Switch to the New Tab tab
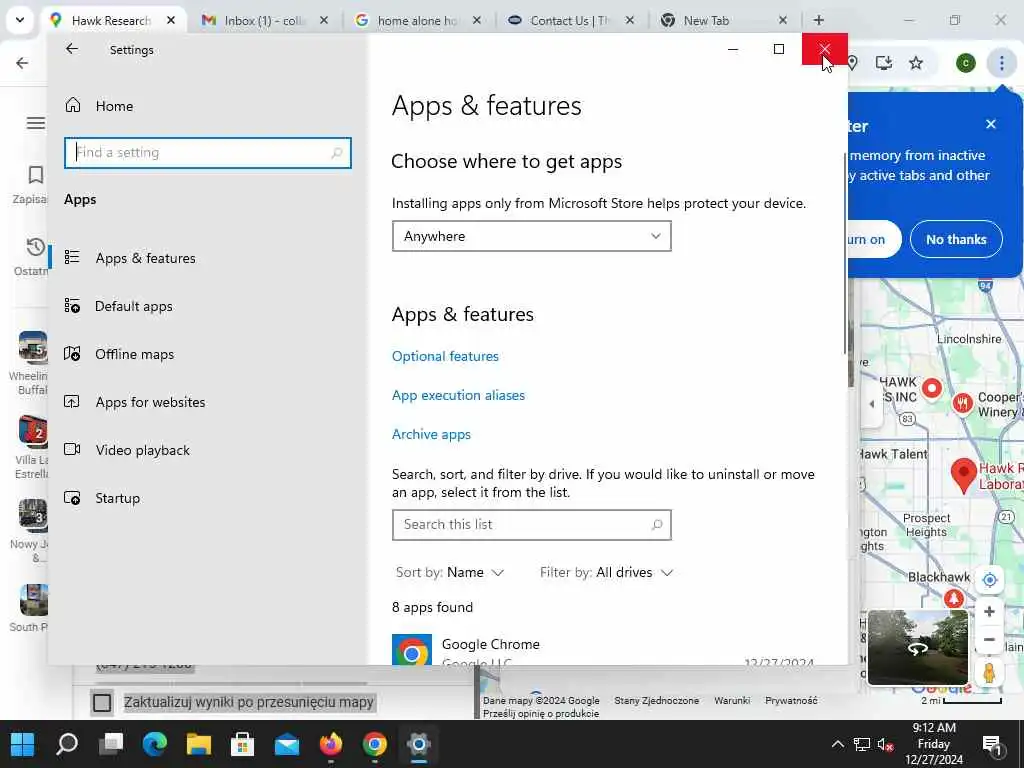Viewport: 1024px width, 768px height. (x=706, y=20)
